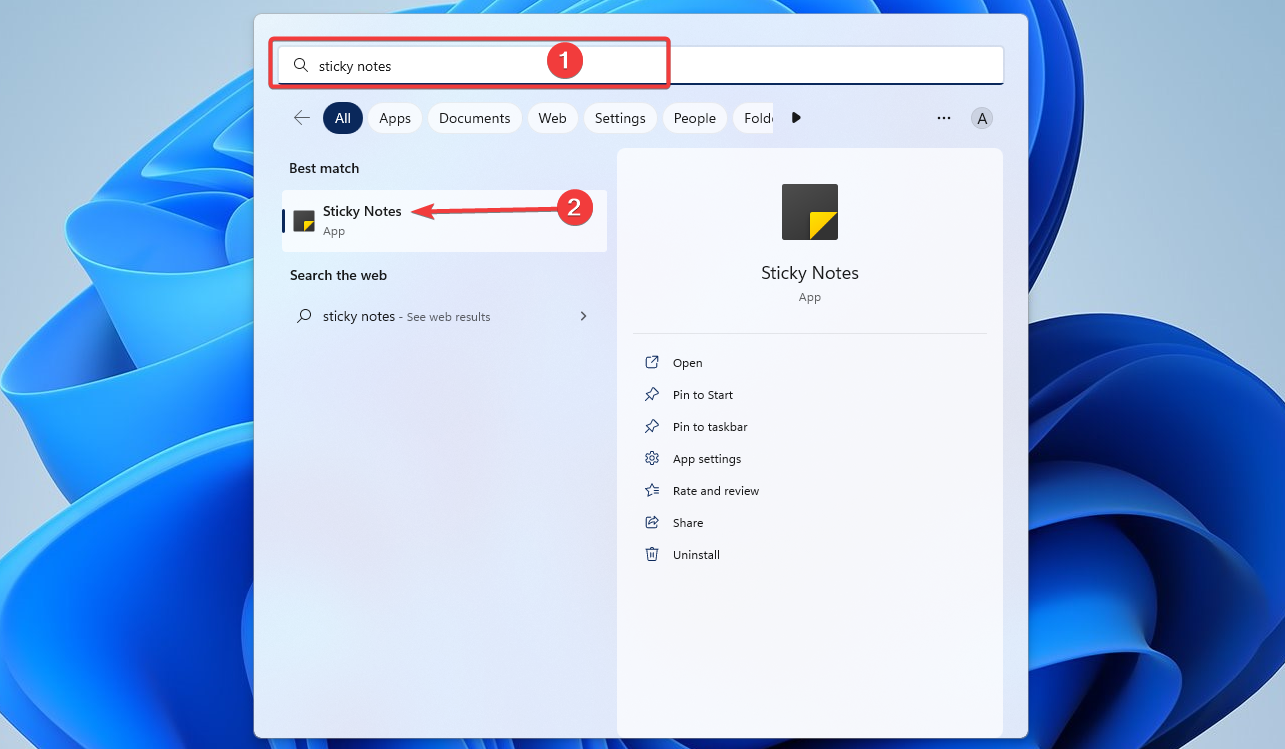1285x749 pixels.
Task: Click the Pin to taskbar pin icon
Action: 652,427
